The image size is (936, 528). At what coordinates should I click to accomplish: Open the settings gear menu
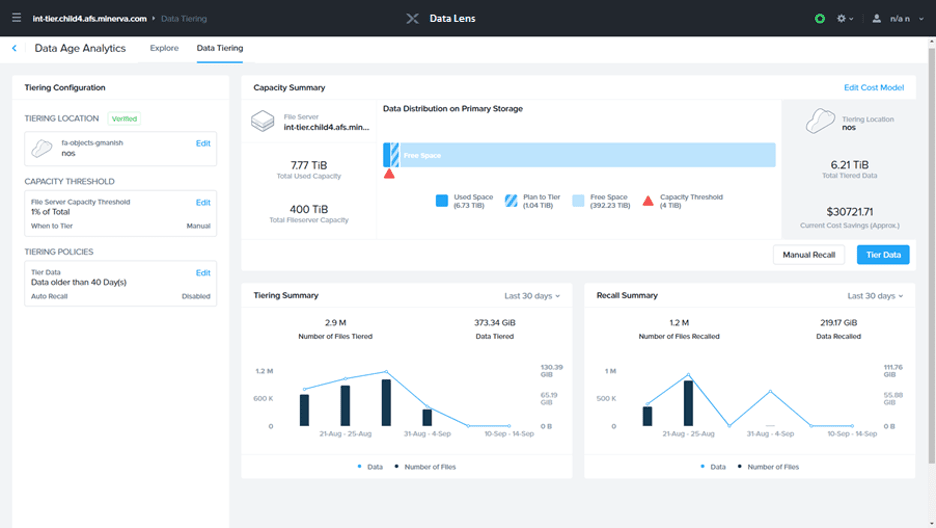[845, 18]
